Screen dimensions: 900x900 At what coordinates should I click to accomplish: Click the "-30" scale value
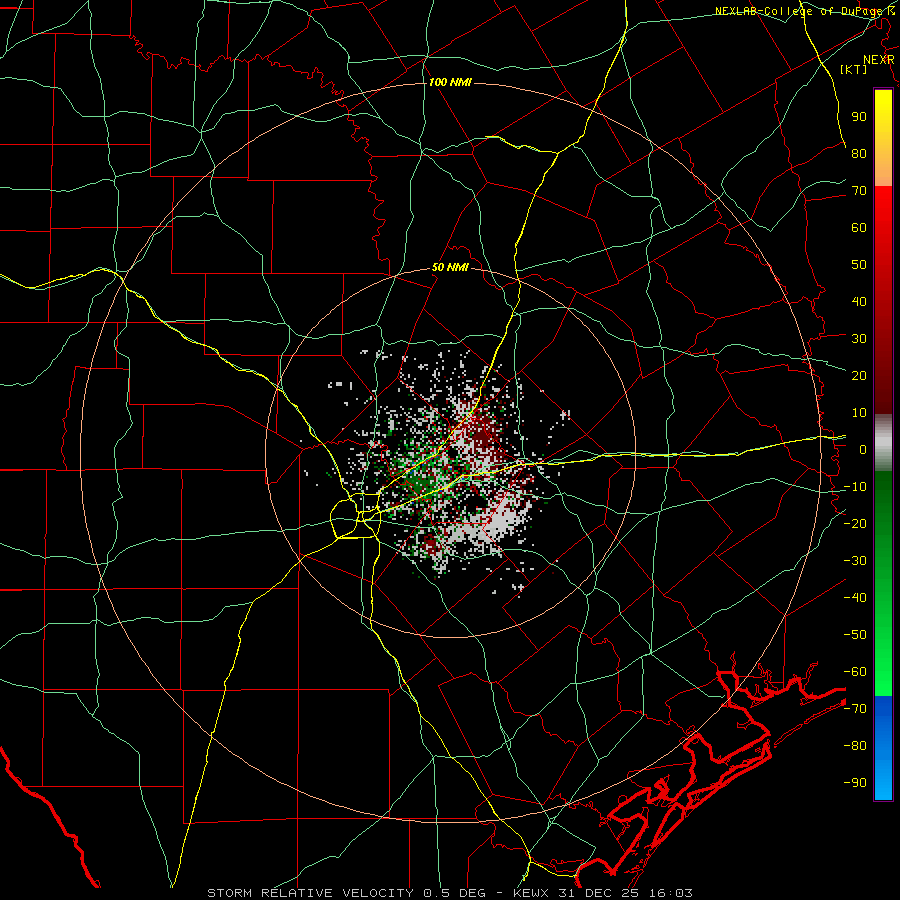click(855, 561)
